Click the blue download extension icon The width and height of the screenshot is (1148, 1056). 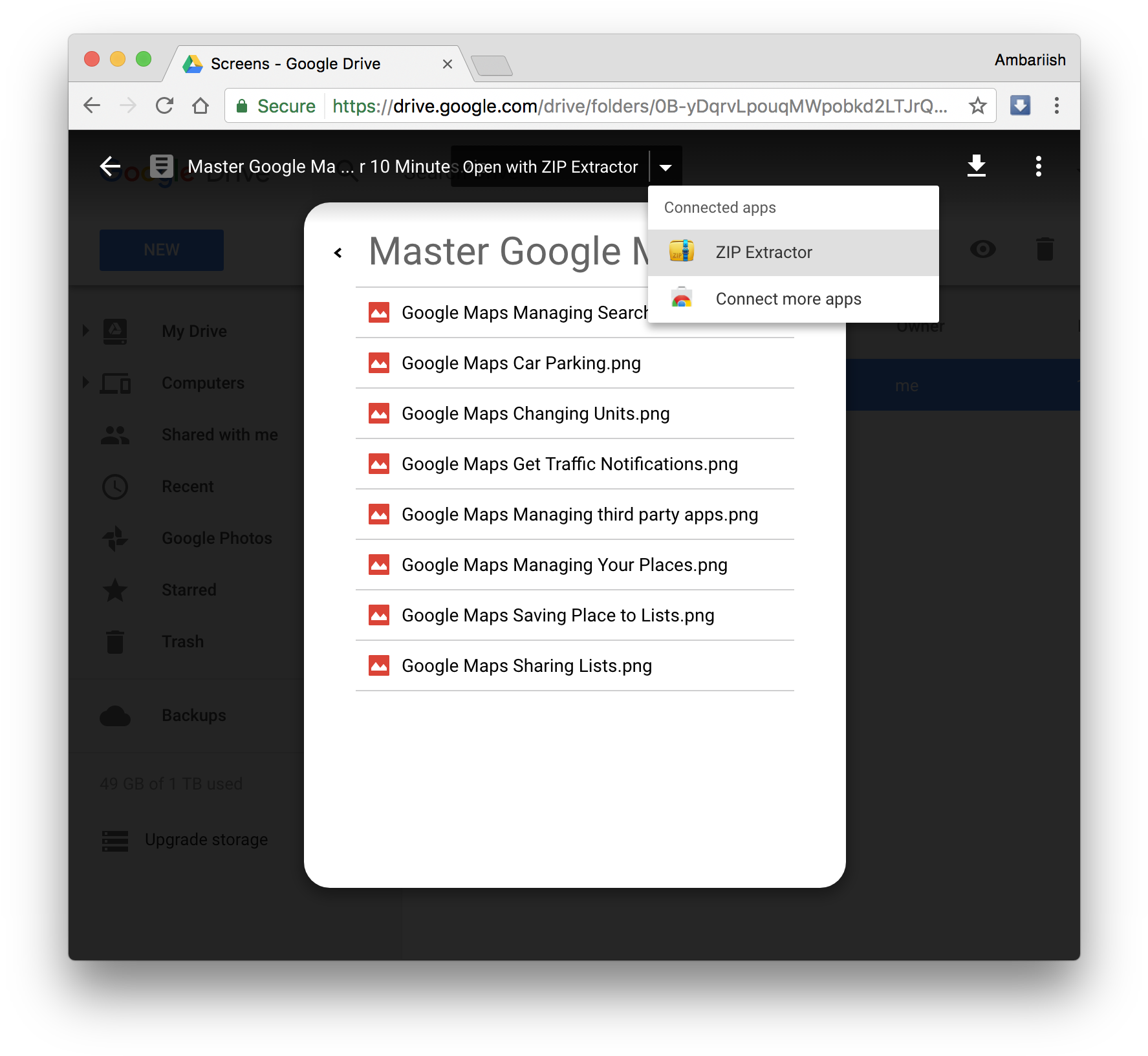1020,105
